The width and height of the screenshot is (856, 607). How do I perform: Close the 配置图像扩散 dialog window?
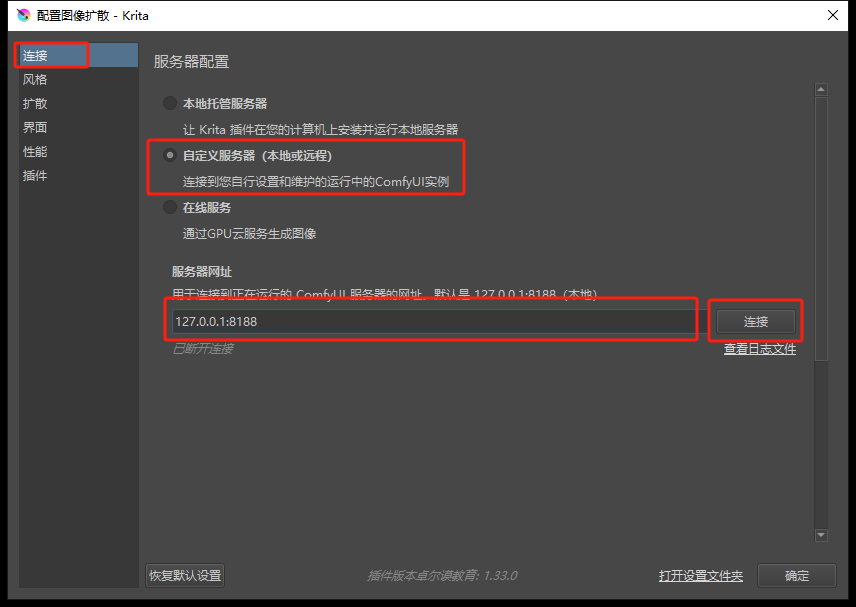click(x=831, y=15)
